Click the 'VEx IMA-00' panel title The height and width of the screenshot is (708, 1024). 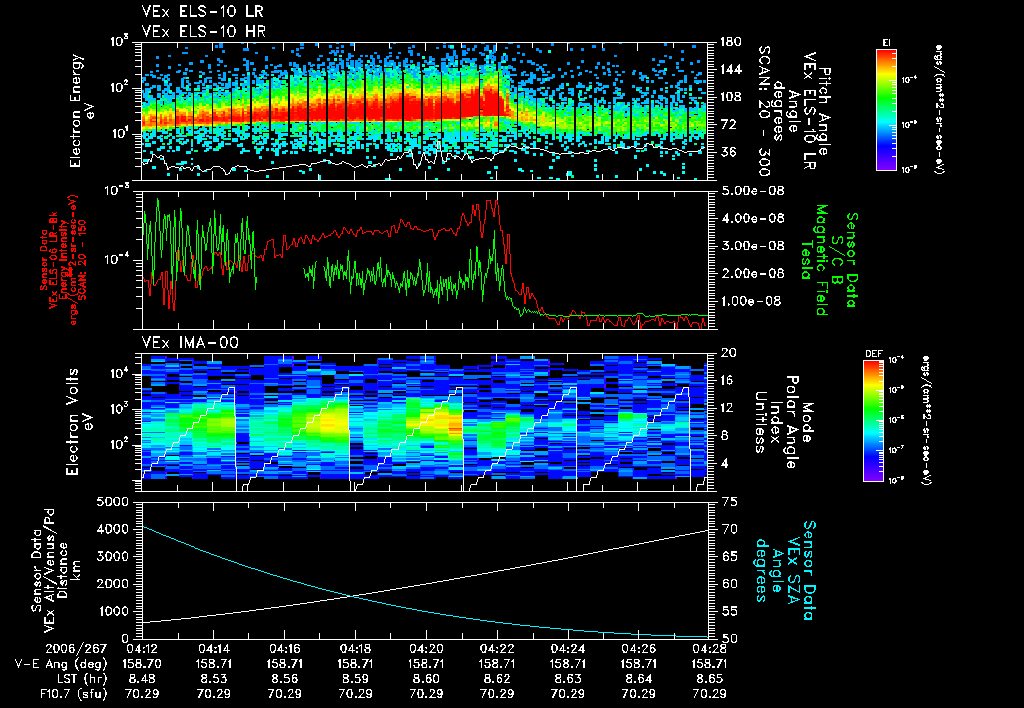[190, 343]
